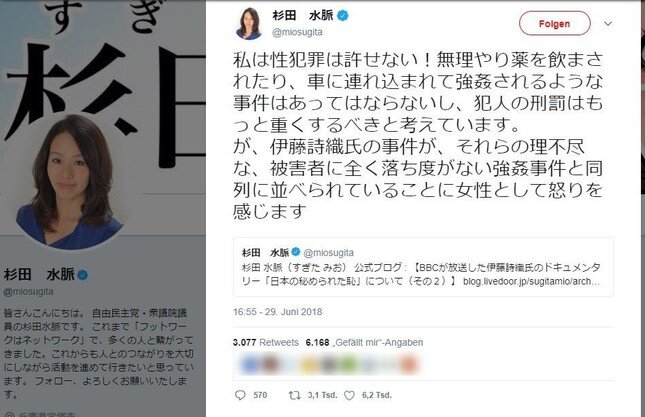
Task: Click the timestamp 16:55 - 29. Juni 2018
Action: click(x=278, y=312)
